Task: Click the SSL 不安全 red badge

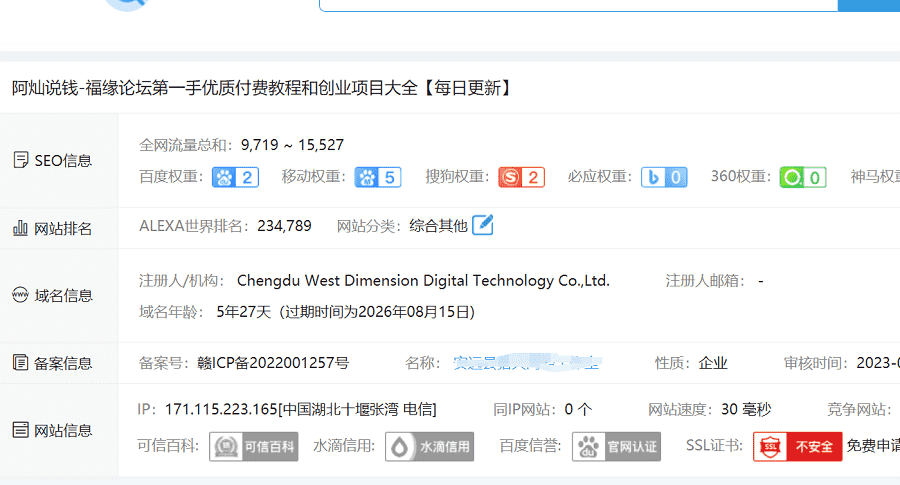Action: tap(798, 447)
